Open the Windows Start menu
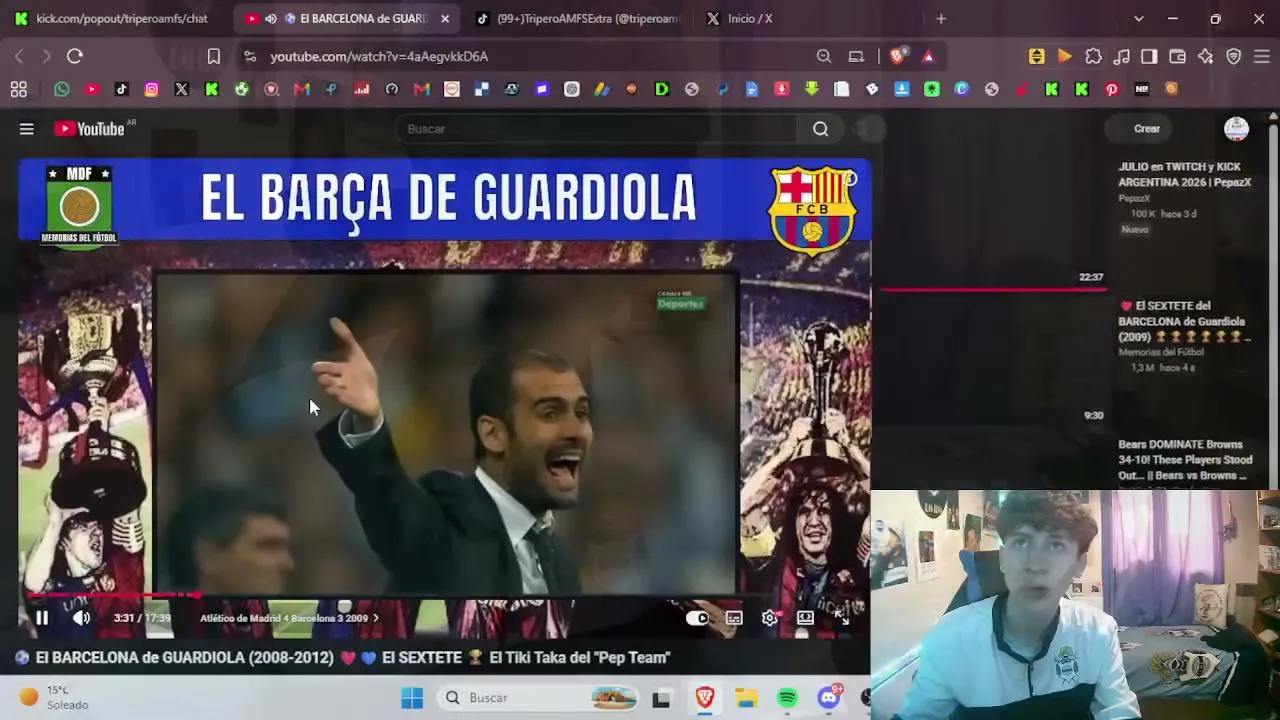The image size is (1280, 720). [x=412, y=698]
